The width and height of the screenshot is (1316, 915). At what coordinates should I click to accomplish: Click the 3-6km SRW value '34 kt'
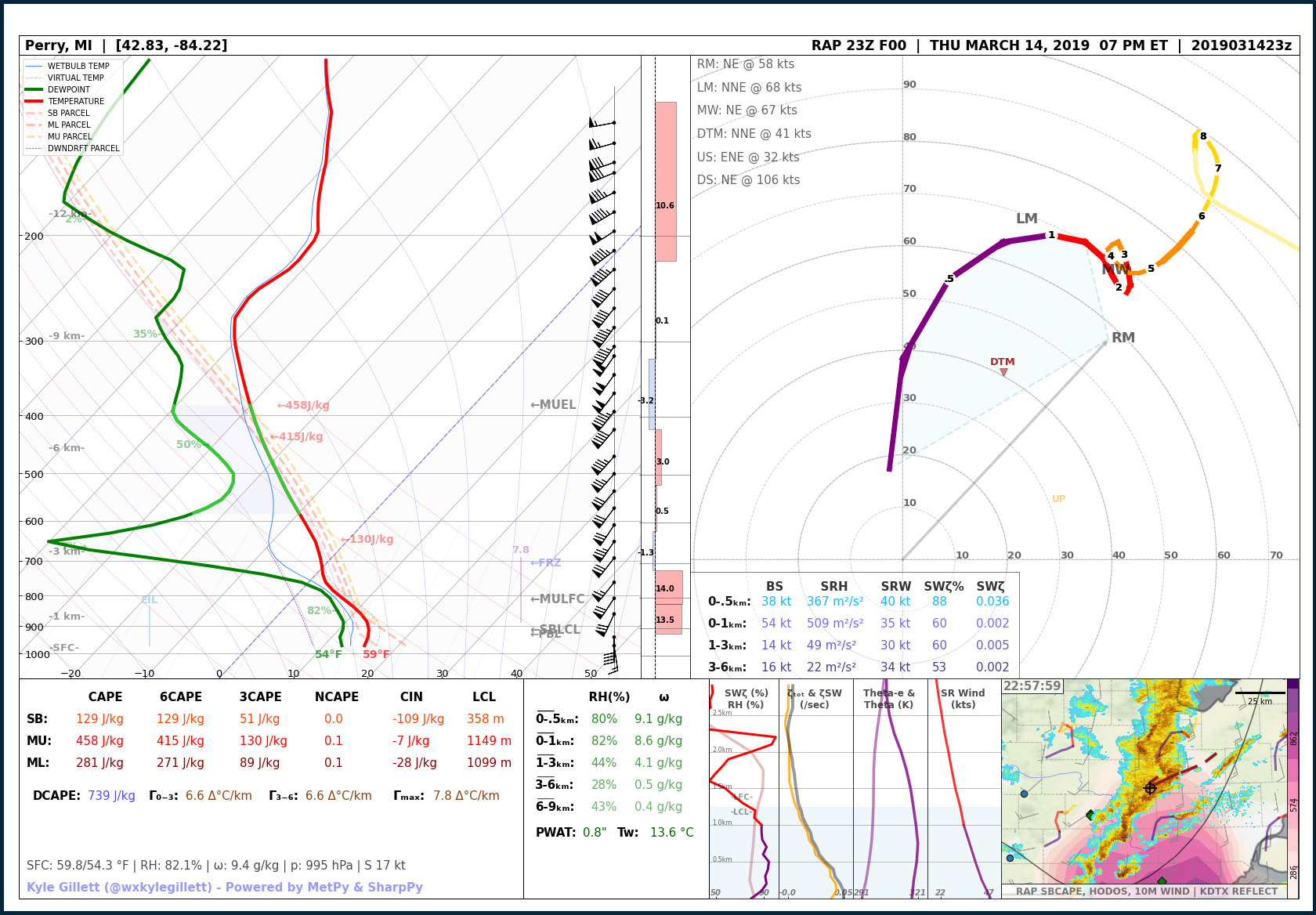click(x=895, y=667)
